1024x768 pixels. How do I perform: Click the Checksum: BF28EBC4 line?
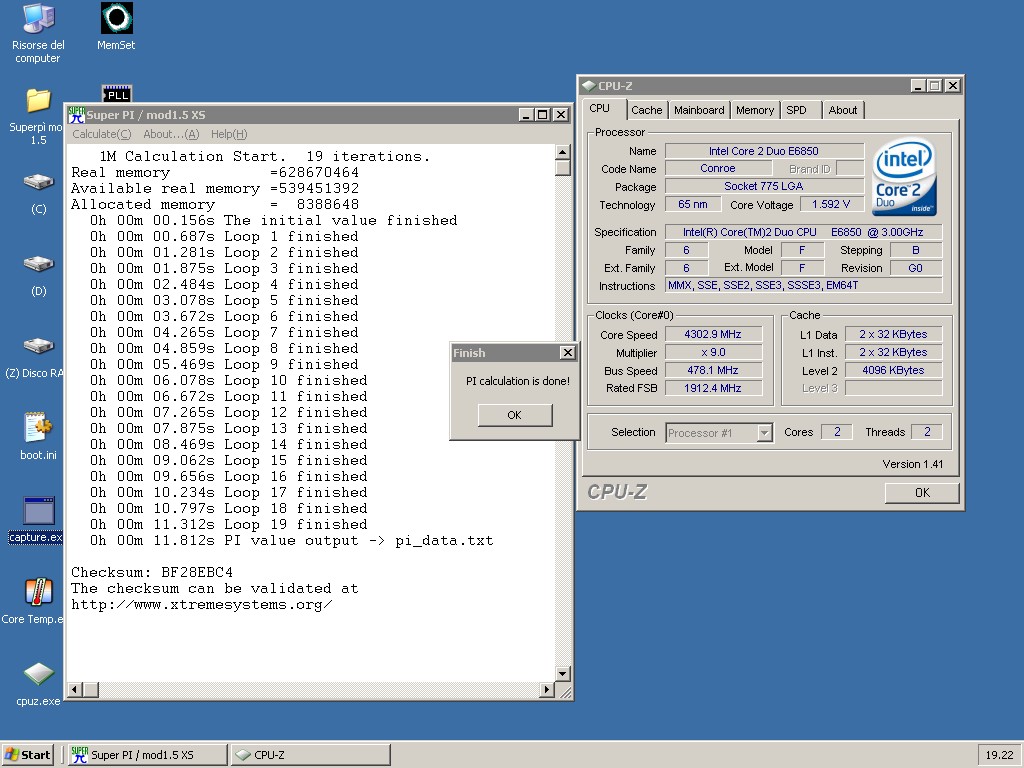(x=152, y=573)
